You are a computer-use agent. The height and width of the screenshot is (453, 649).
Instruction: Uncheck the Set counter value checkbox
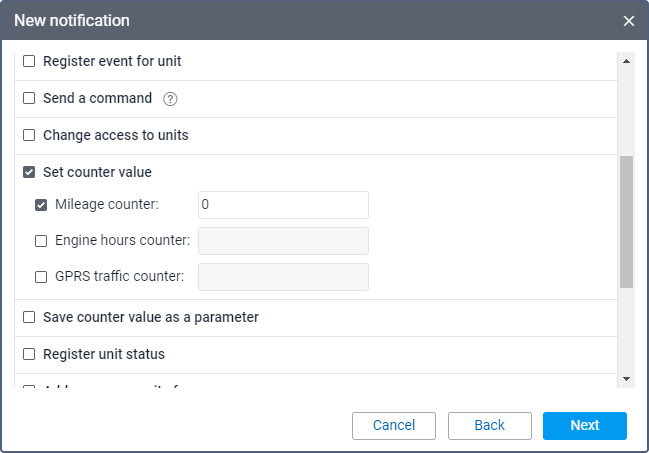[x=29, y=172]
